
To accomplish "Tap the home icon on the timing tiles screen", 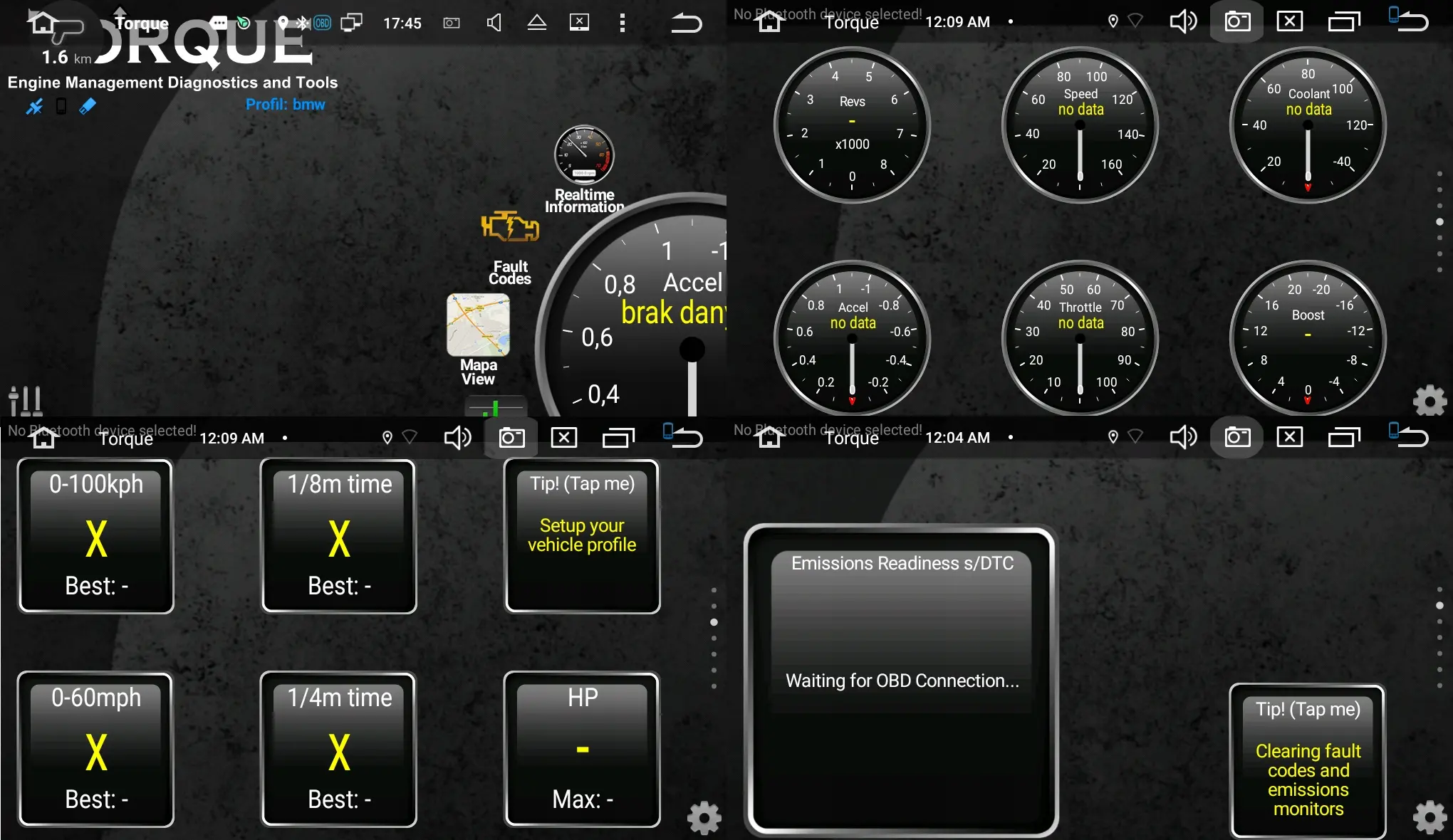I will coord(43,439).
